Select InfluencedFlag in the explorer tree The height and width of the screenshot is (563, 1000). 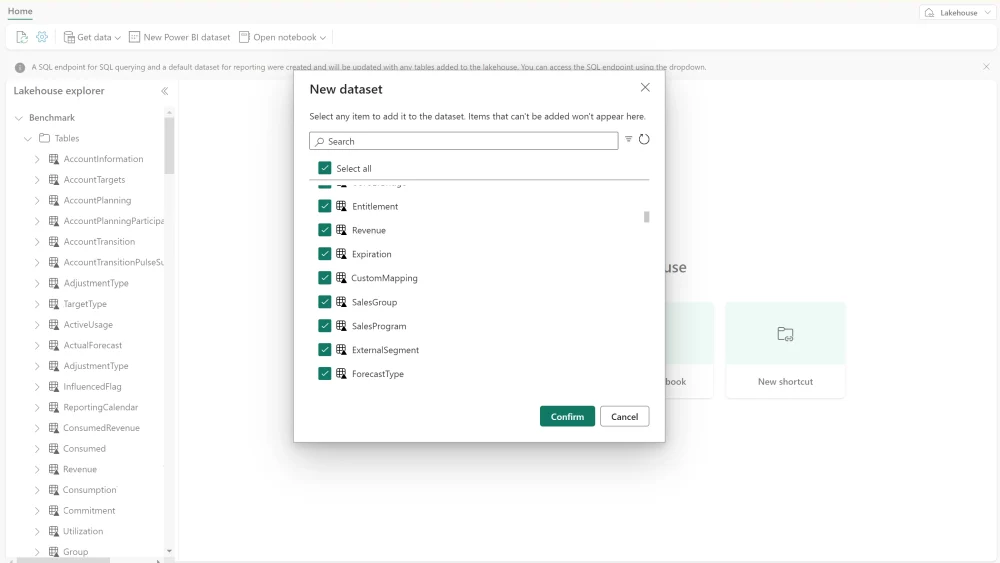(x=92, y=386)
